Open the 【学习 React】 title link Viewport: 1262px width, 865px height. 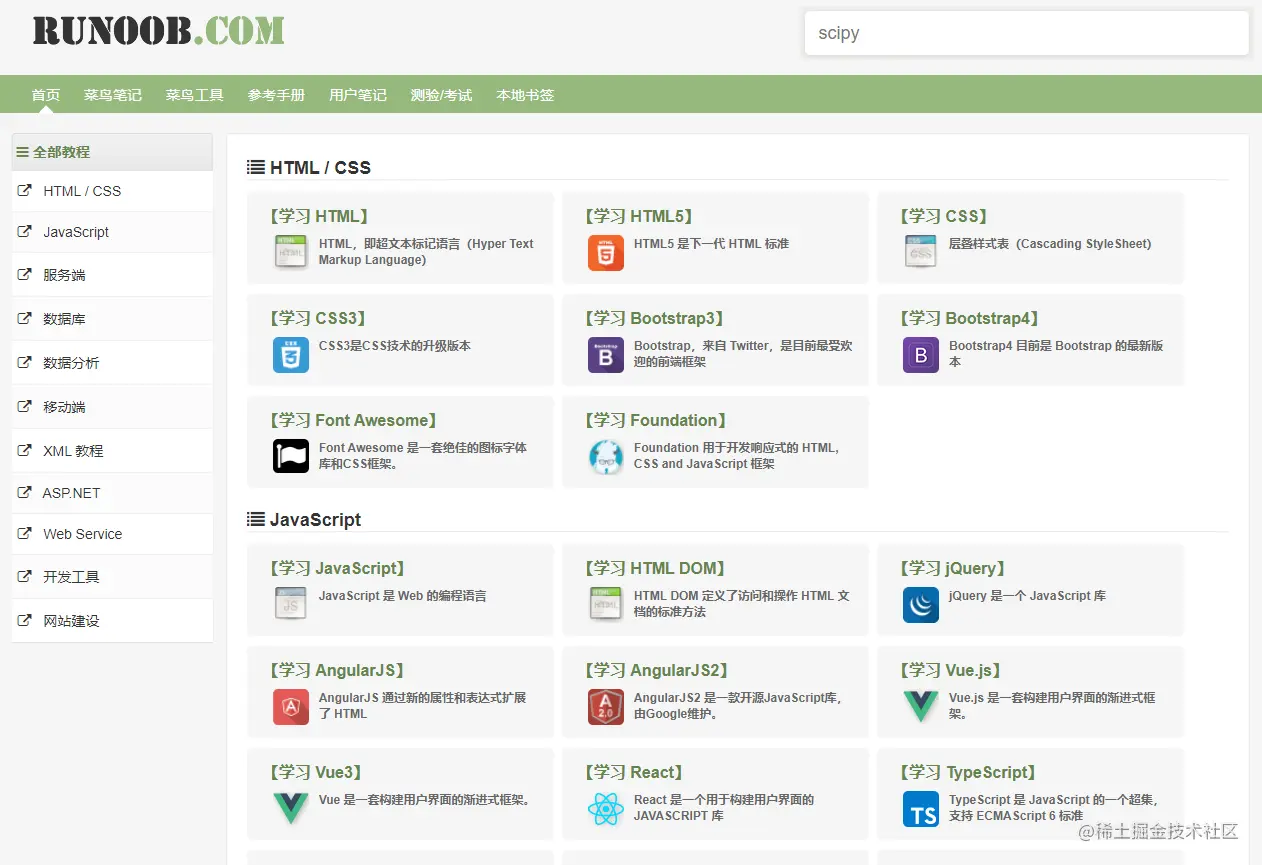coord(634,772)
